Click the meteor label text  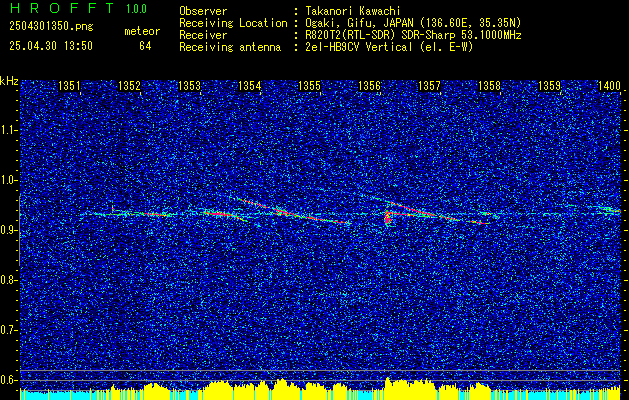tap(142, 31)
